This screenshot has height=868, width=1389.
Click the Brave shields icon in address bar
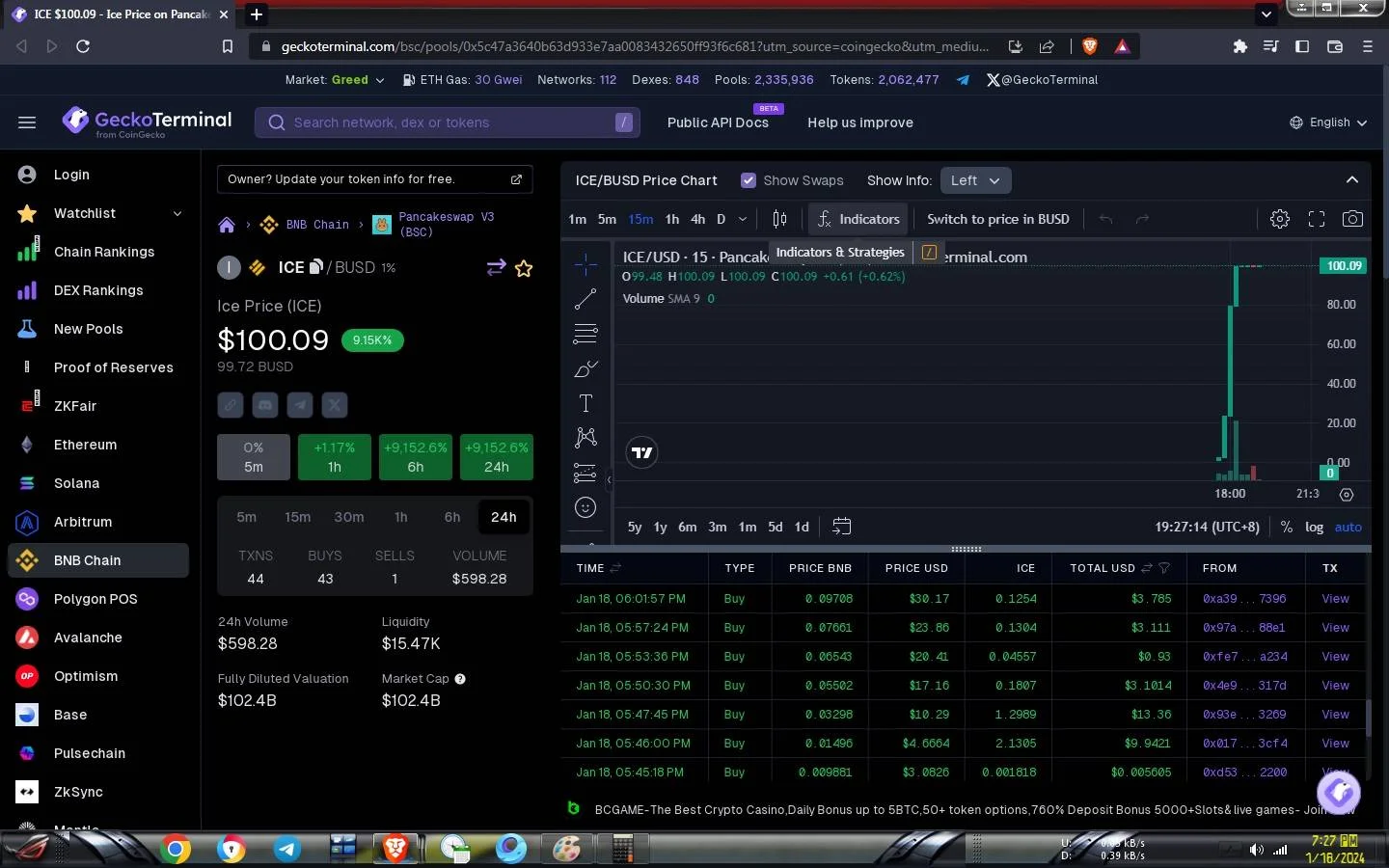[1090, 46]
